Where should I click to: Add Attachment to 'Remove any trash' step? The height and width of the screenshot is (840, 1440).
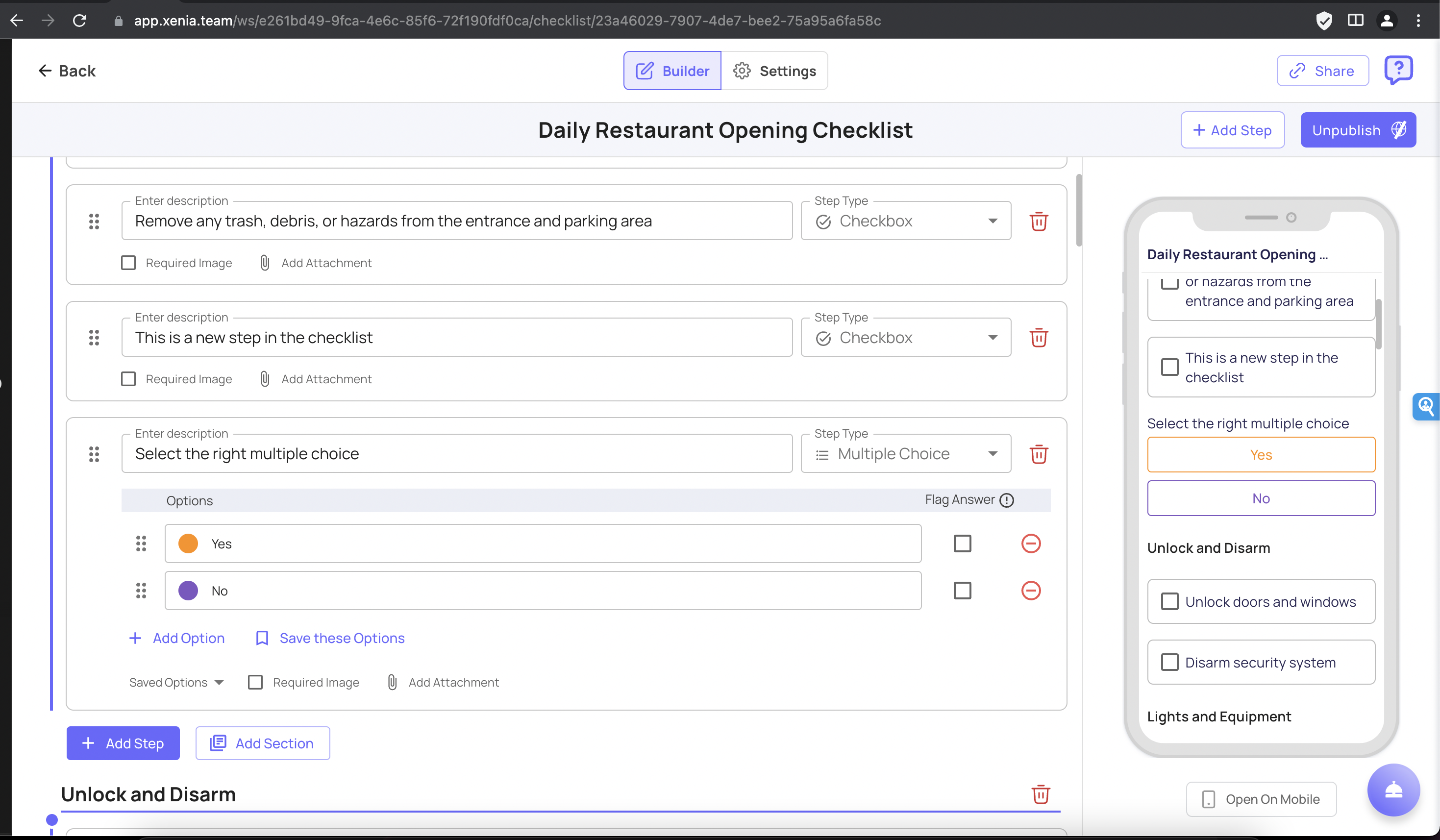(x=316, y=263)
